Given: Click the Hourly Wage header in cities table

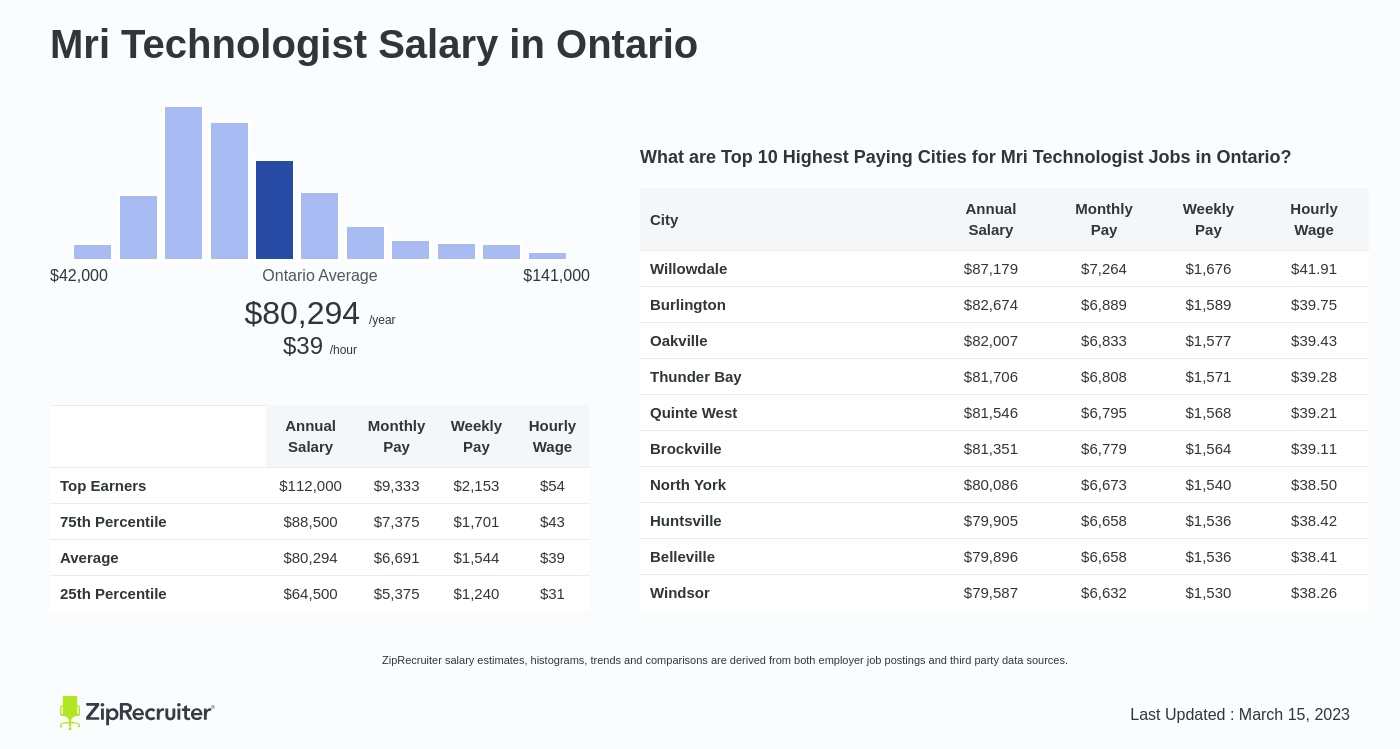Looking at the screenshot, I should click(1314, 219).
